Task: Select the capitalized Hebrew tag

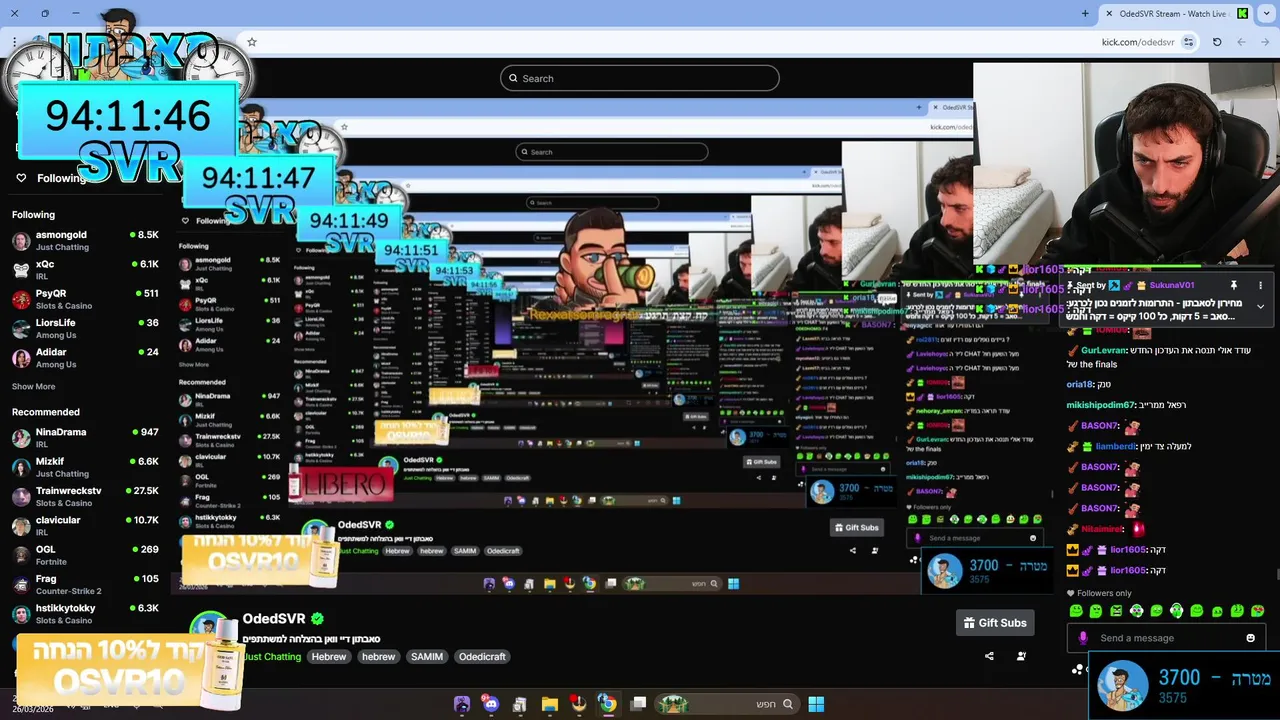Action: click(328, 657)
